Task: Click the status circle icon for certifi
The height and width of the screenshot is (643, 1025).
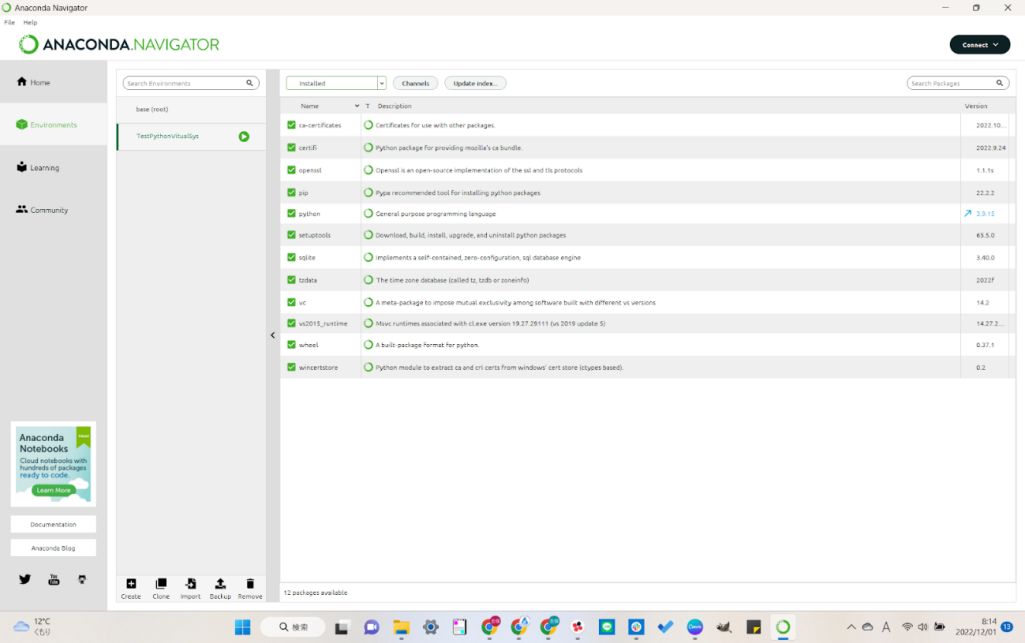Action: pyautogui.click(x=369, y=148)
